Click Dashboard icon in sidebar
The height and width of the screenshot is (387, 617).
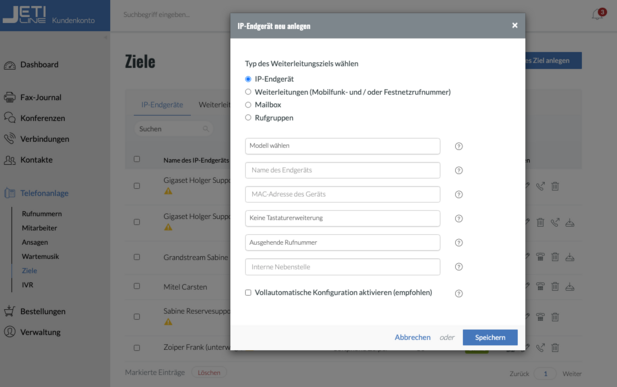(x=10, y=65)
